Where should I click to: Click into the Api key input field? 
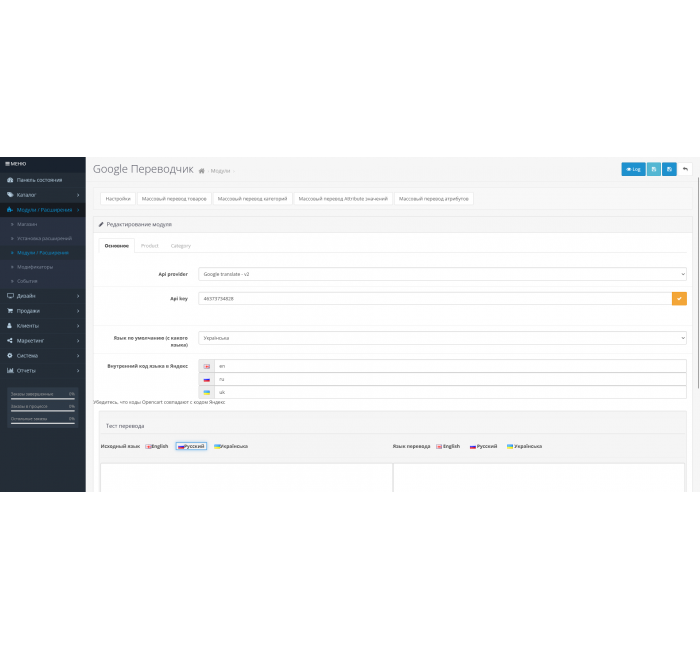coord(435,299)
